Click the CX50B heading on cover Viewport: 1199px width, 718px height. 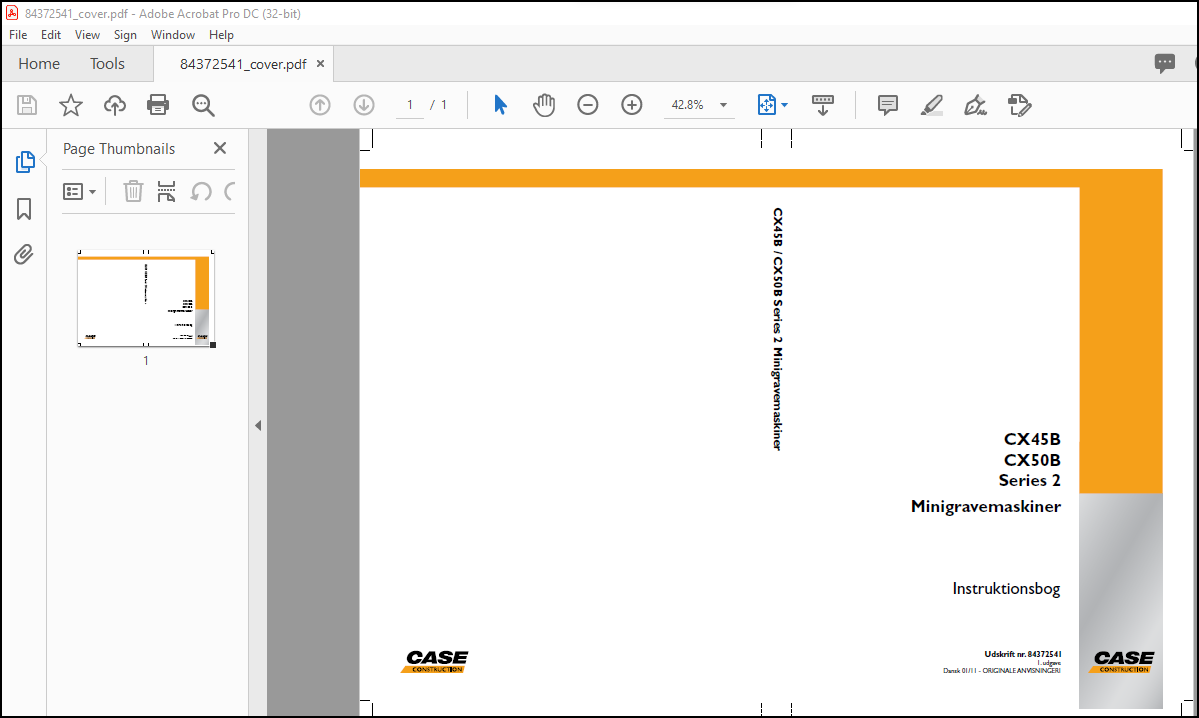click(x=1032, y=460)
